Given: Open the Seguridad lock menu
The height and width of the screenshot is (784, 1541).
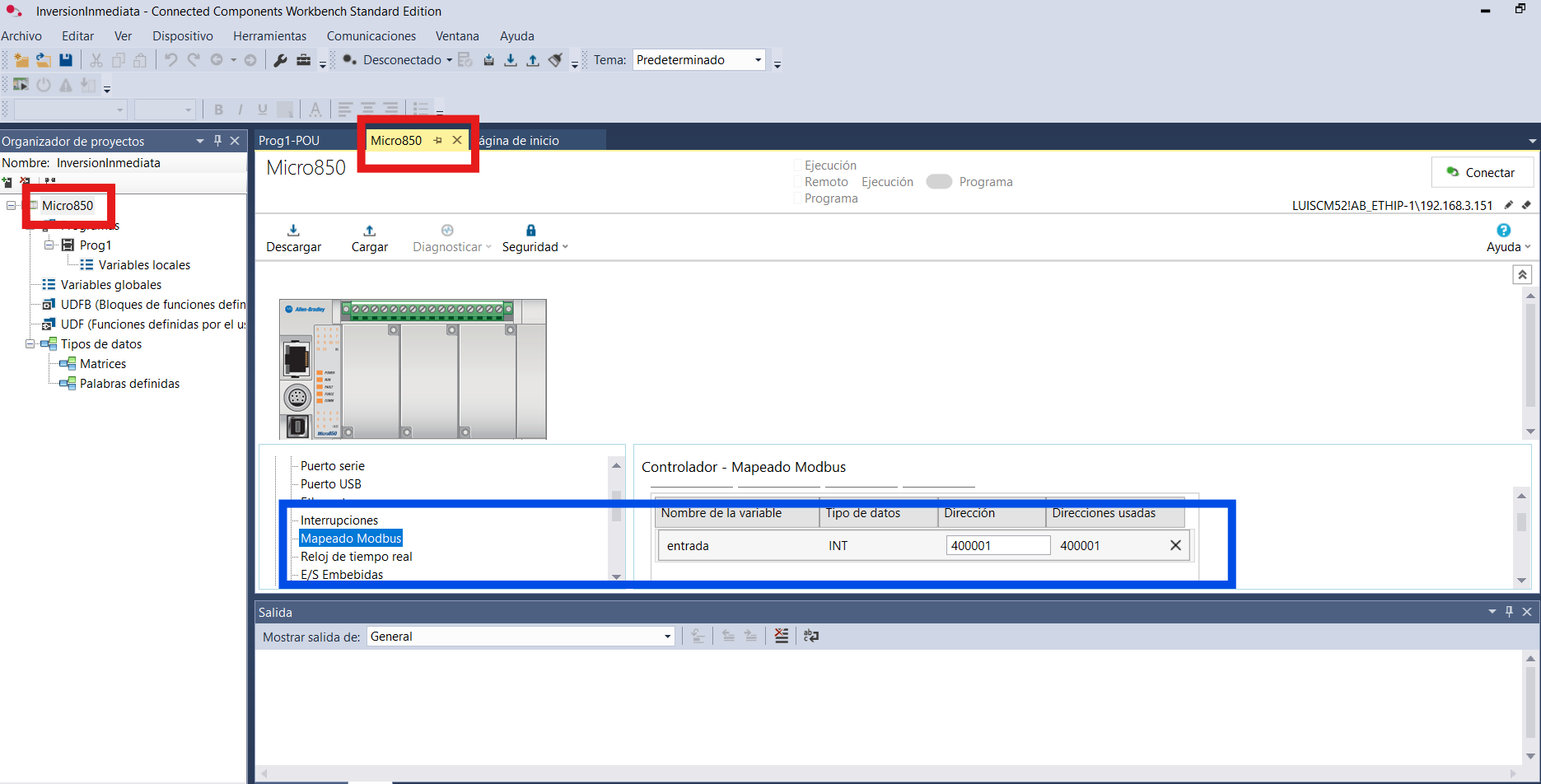Looking at the screenshot, I should [x=535, y=238].
